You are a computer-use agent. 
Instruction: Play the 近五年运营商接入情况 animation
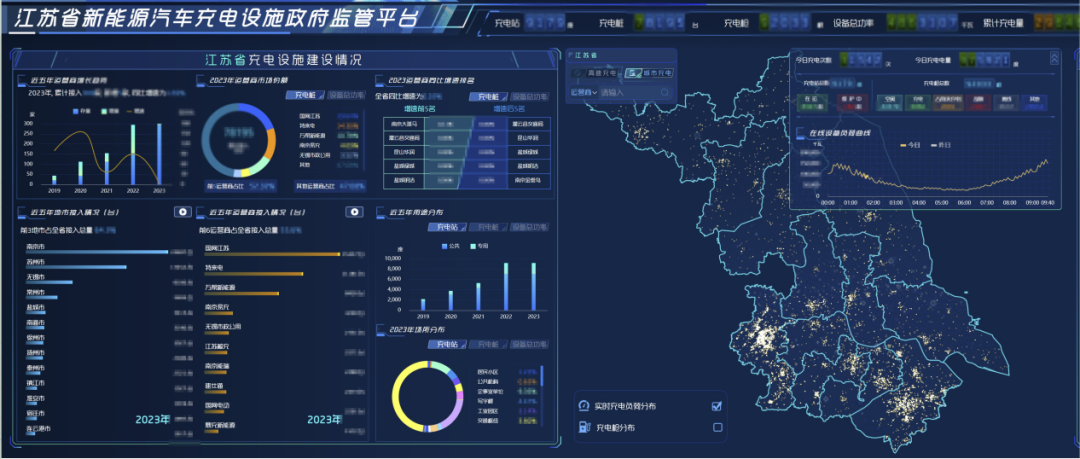pos(355,212)
